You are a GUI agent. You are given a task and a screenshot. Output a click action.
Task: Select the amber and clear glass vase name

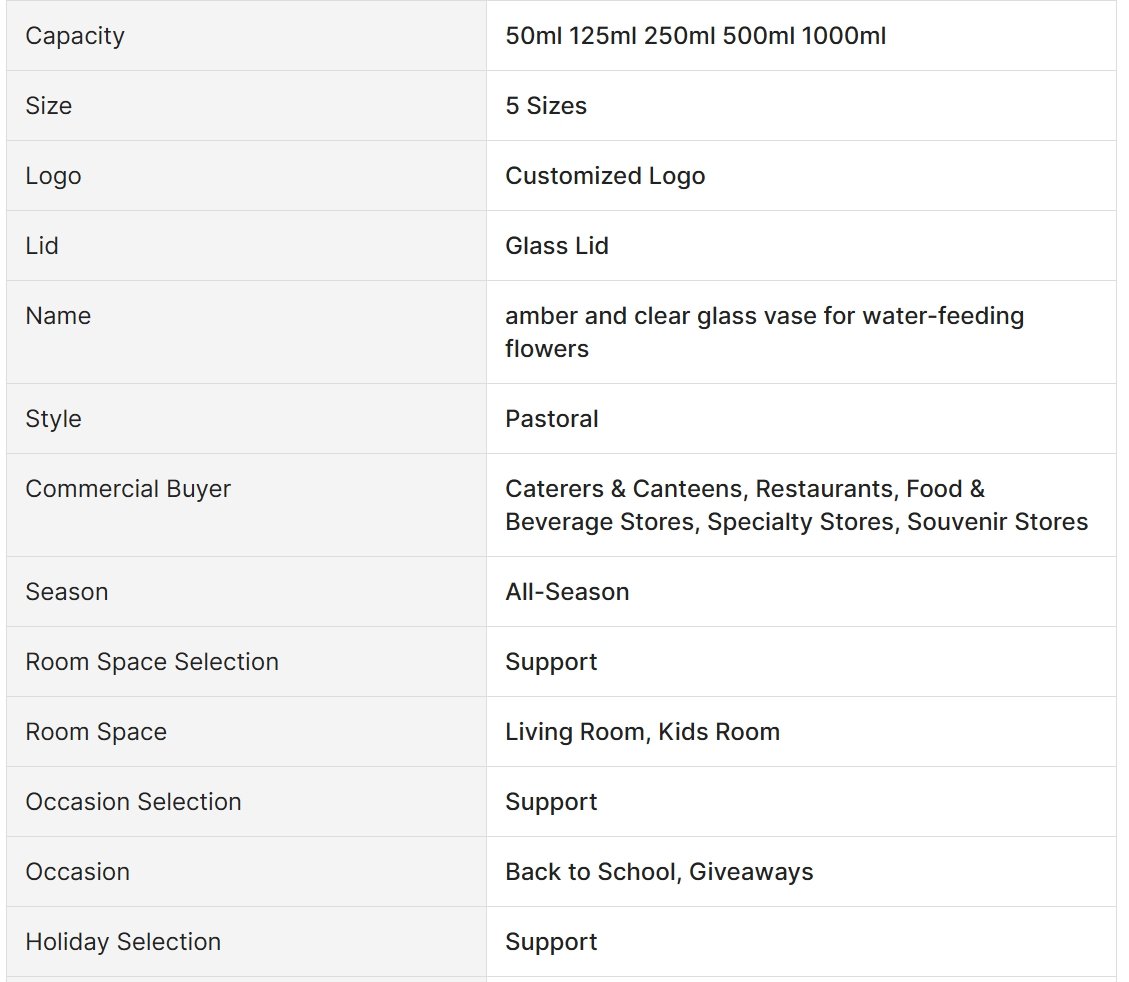(765, 332)
